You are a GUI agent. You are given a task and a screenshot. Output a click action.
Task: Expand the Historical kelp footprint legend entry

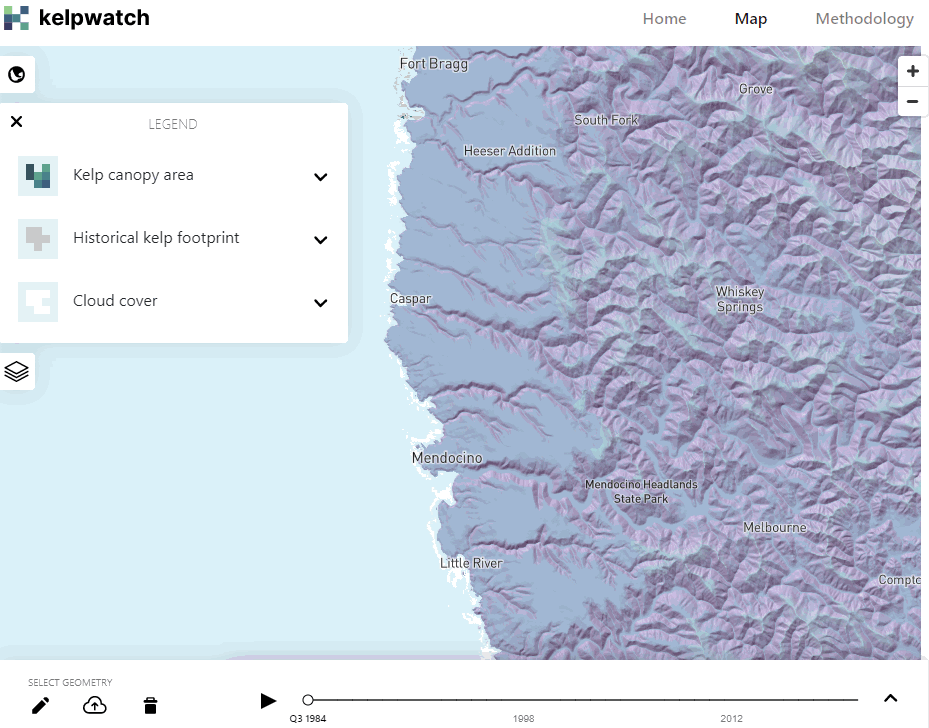point(320,240)
